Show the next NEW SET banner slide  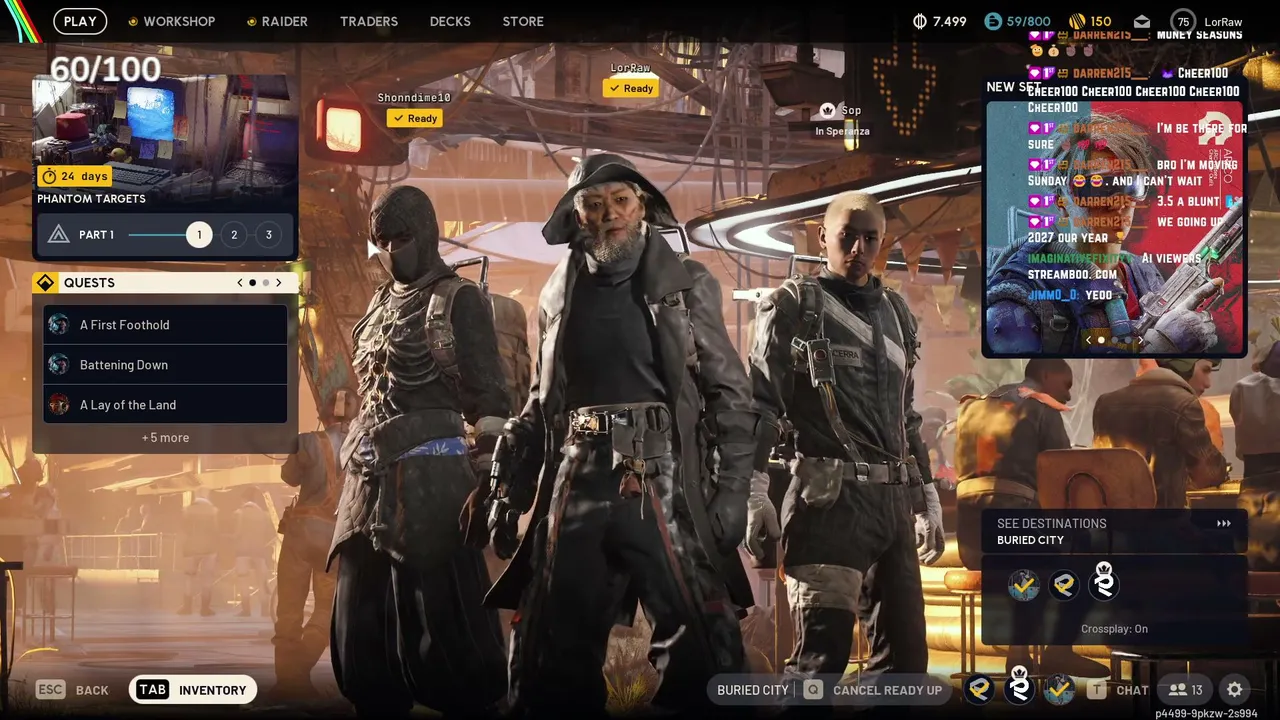(x=1140, y=340)
